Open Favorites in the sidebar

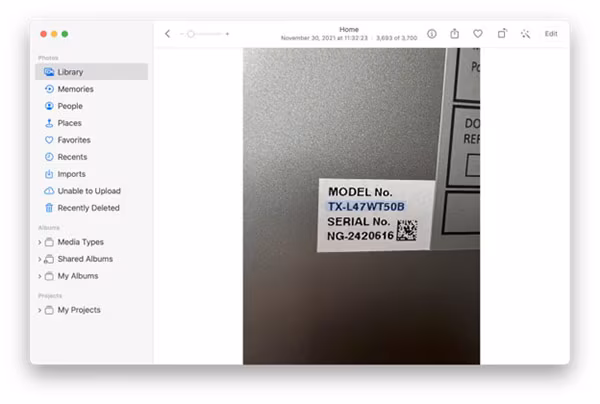[91, 140]
